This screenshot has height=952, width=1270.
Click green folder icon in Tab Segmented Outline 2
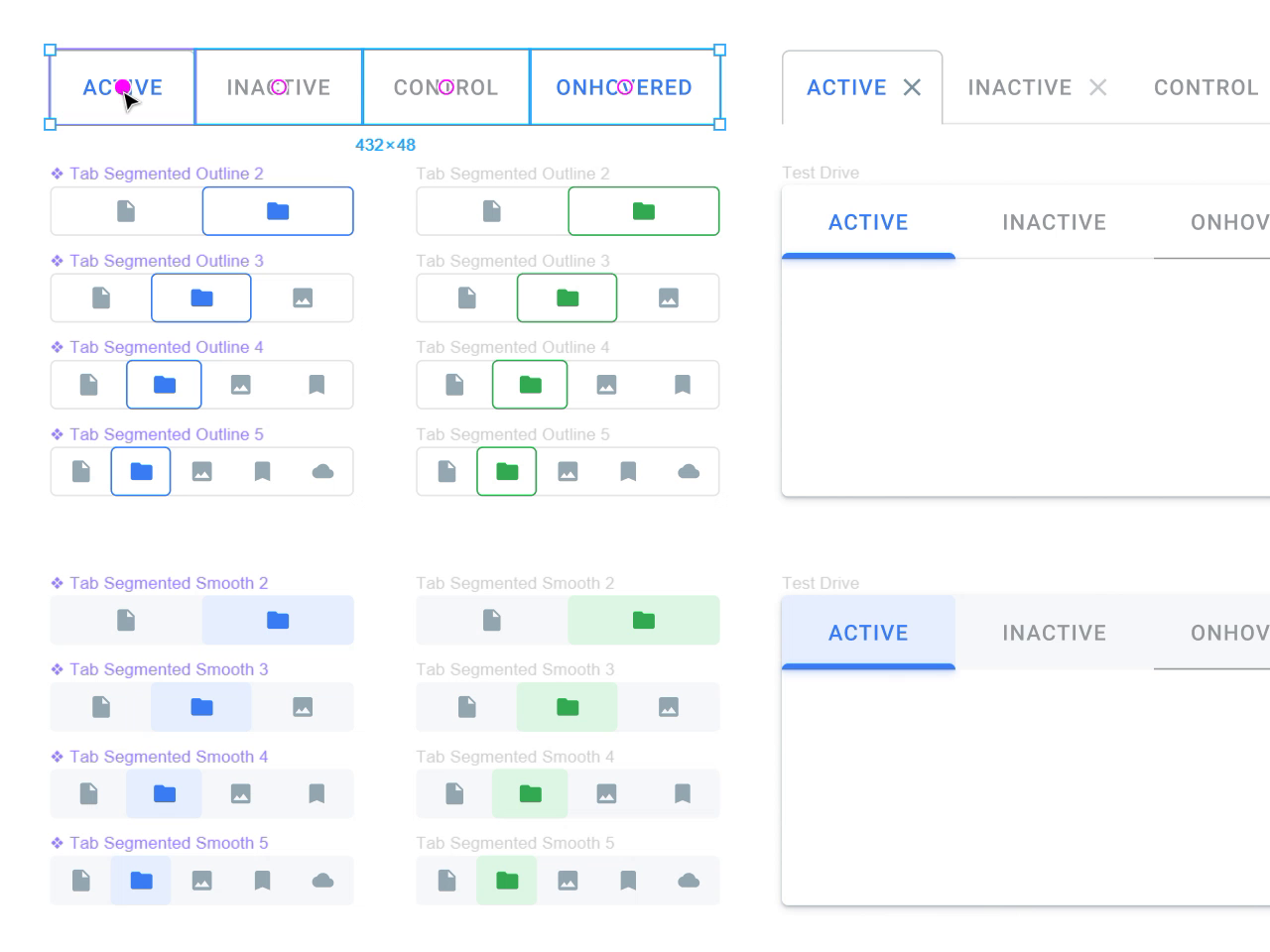point(644,211)
